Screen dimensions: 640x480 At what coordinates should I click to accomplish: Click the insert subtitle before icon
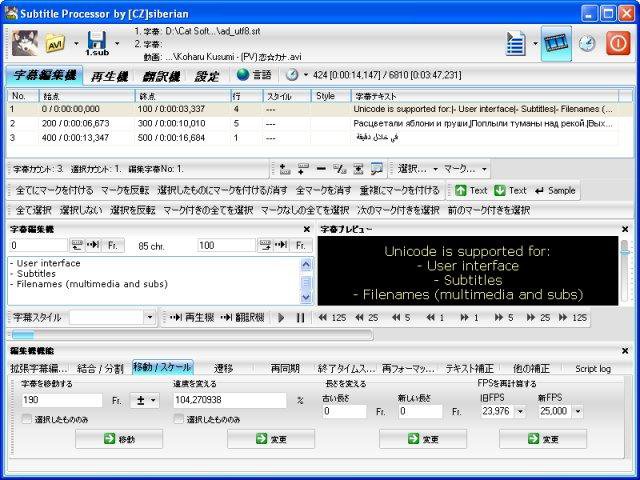coord(302,169)
